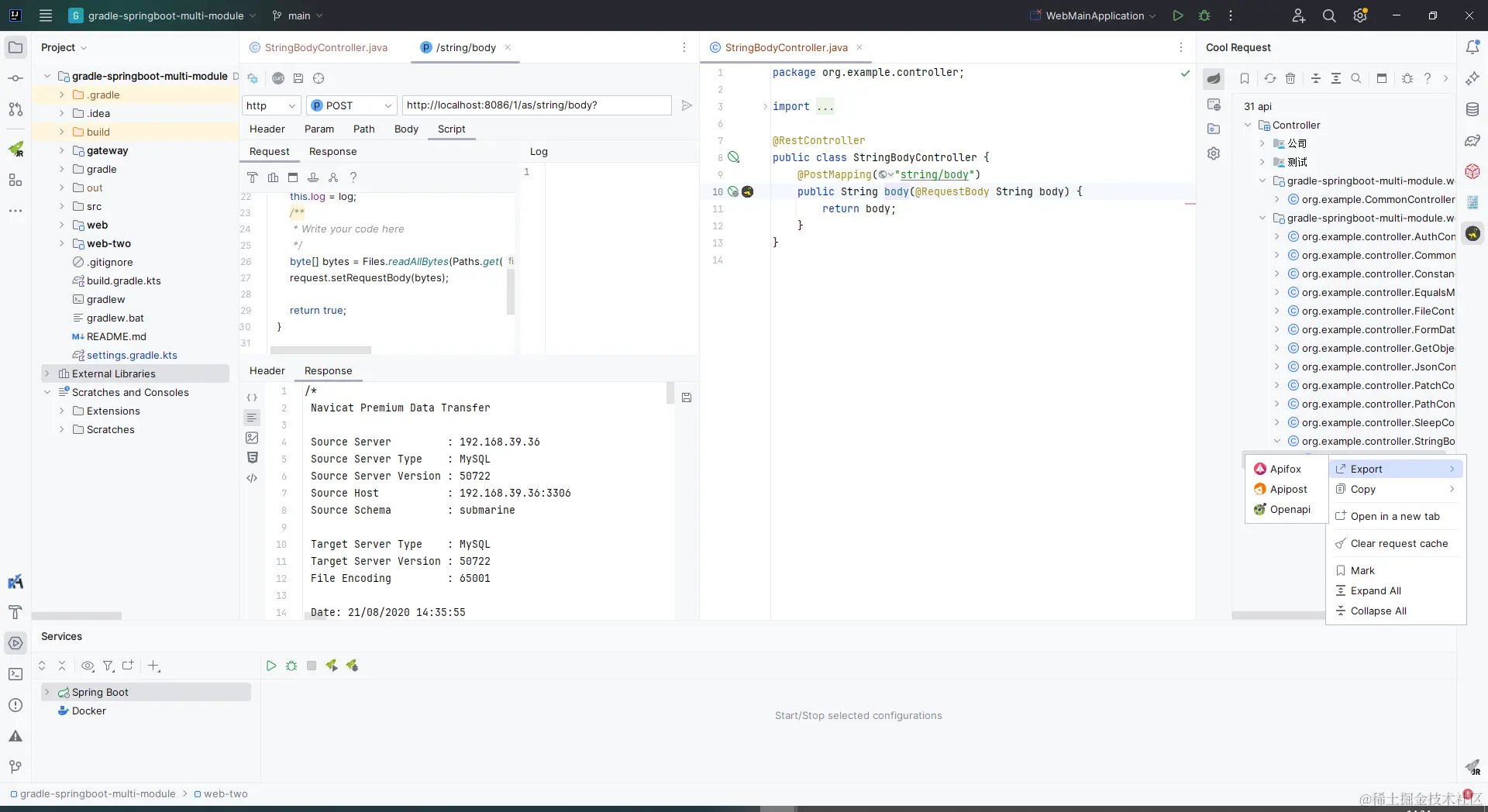Open the WebMainApplication run configuration dropdown
The height and width of the screenshot is (812, 1488).
pos(1093,15)
